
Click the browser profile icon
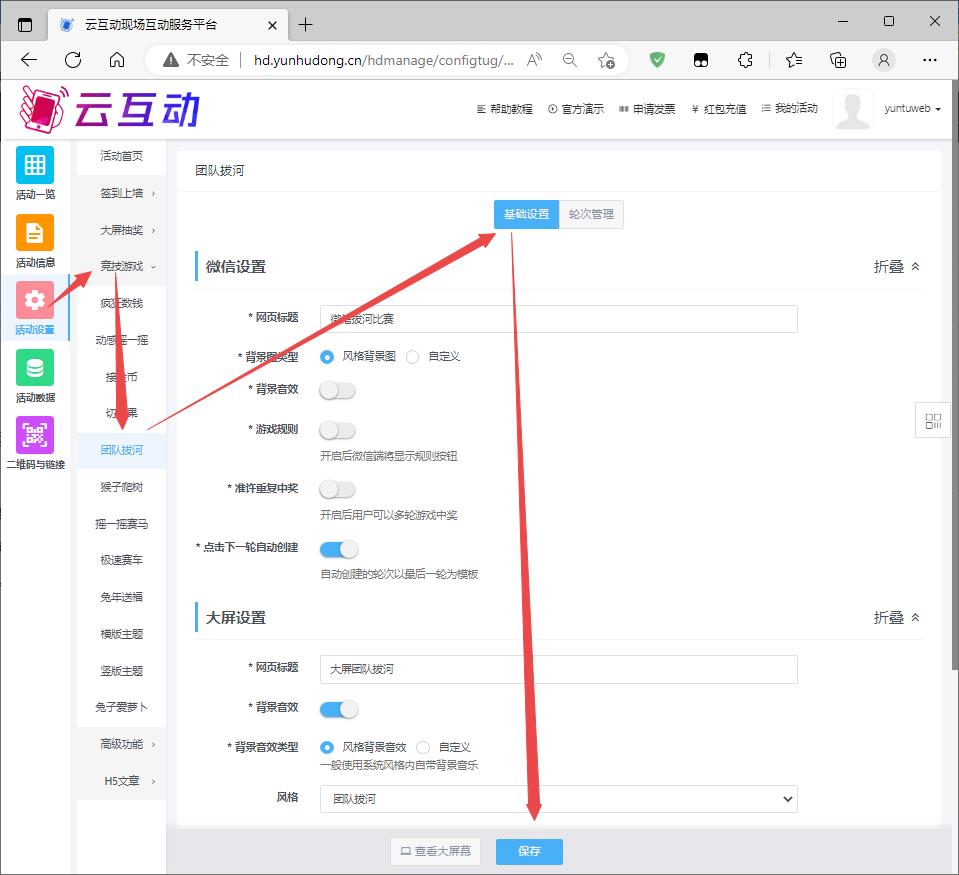tap(884, 60)
